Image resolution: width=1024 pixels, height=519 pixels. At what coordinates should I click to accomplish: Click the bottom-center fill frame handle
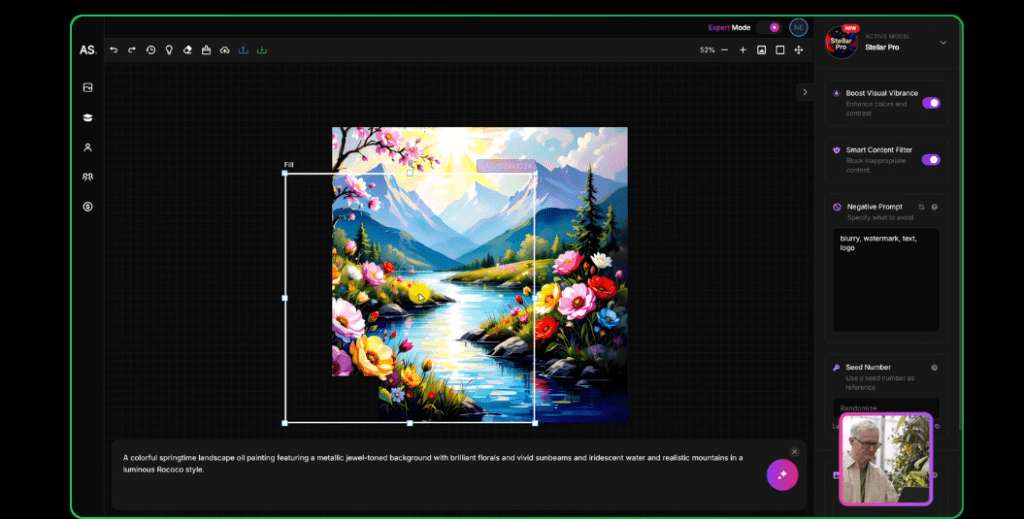click(410, 423)
